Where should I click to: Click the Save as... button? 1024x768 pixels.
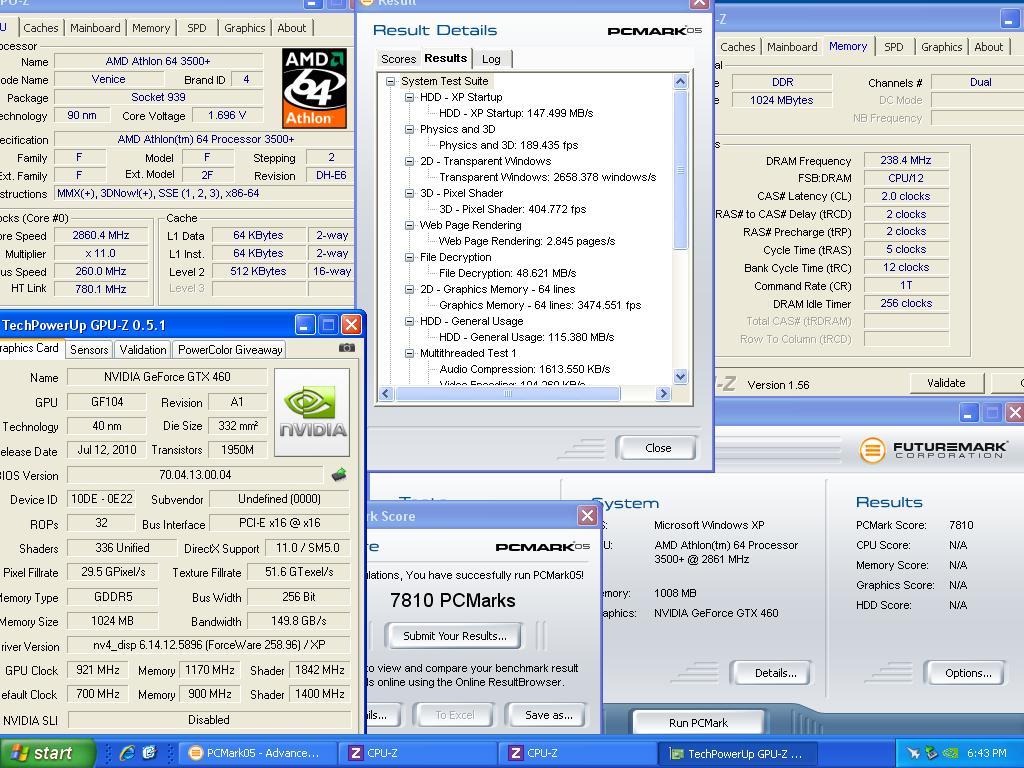tap(549, 715)
